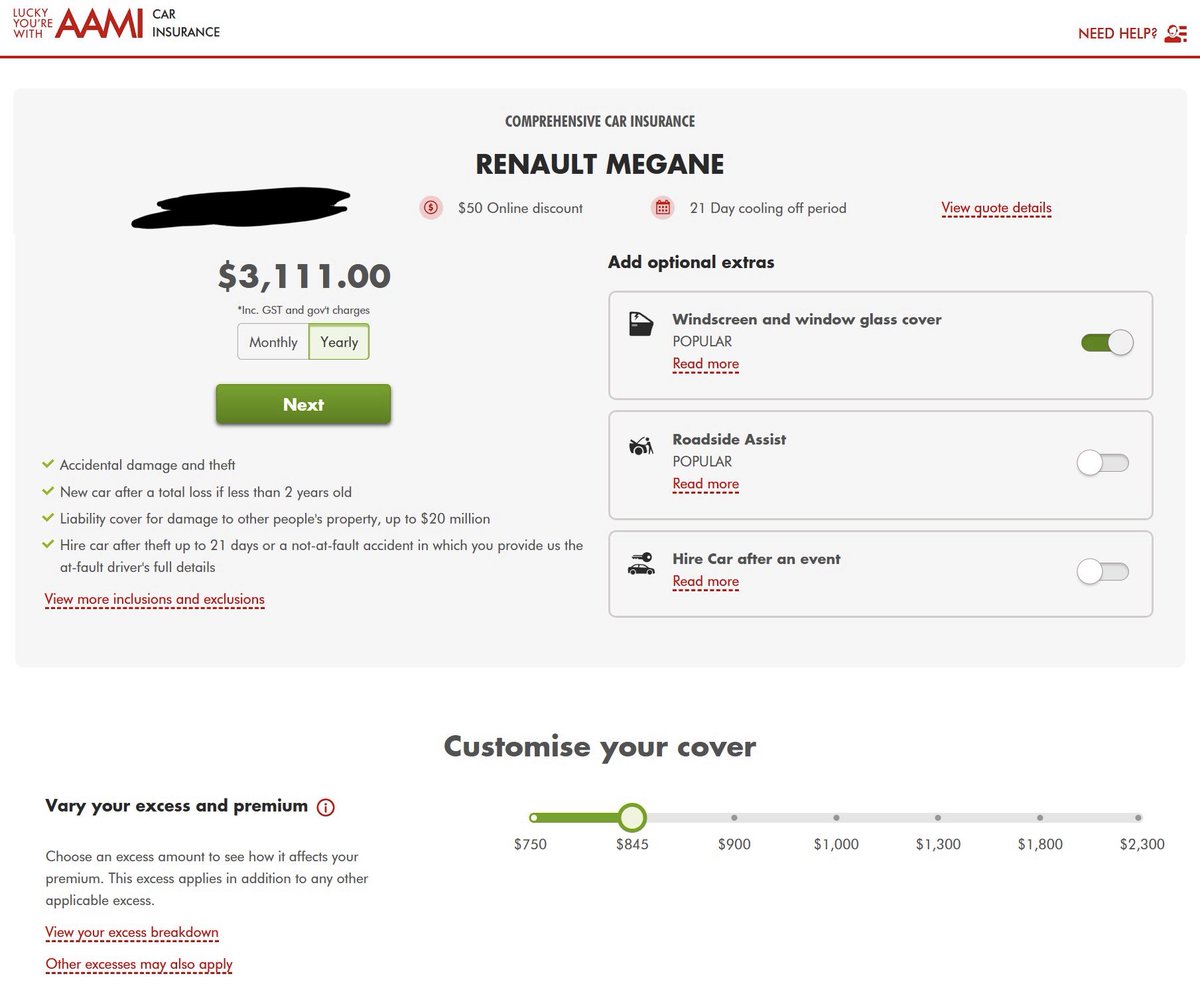This screenshot has height=988, width=1200.
Task: Set excess slider to $1,000
Action: [x=836, y=818]
